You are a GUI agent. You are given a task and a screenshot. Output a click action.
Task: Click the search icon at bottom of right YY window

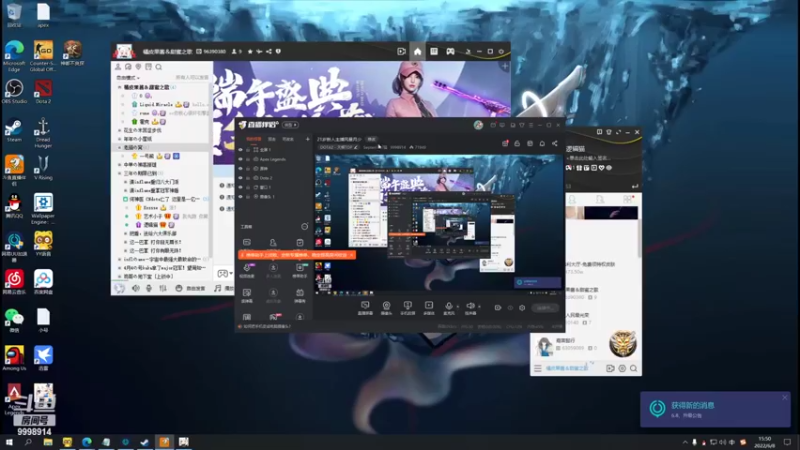[x=634, y=368]
